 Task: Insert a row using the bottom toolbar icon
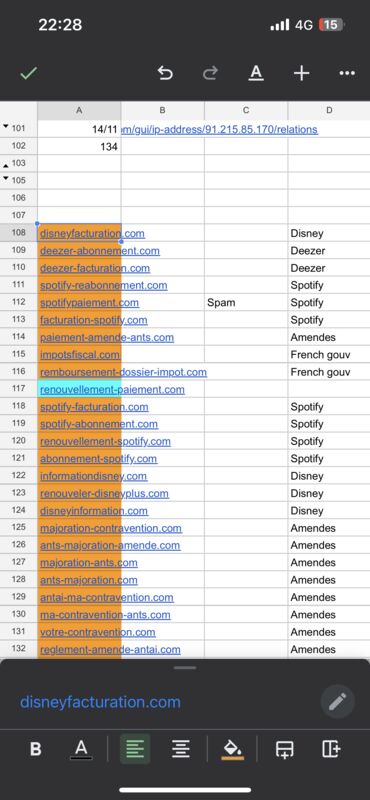point(284,749)
